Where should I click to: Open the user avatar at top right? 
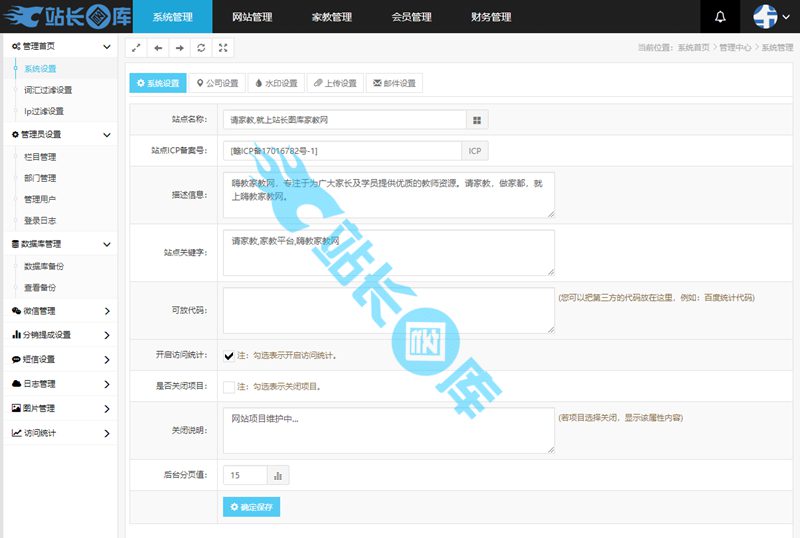tap(767, 17)
